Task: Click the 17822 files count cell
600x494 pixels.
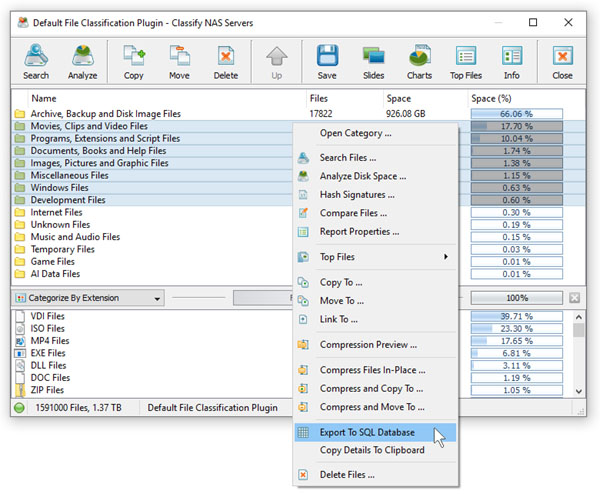Action: (321, 114)
